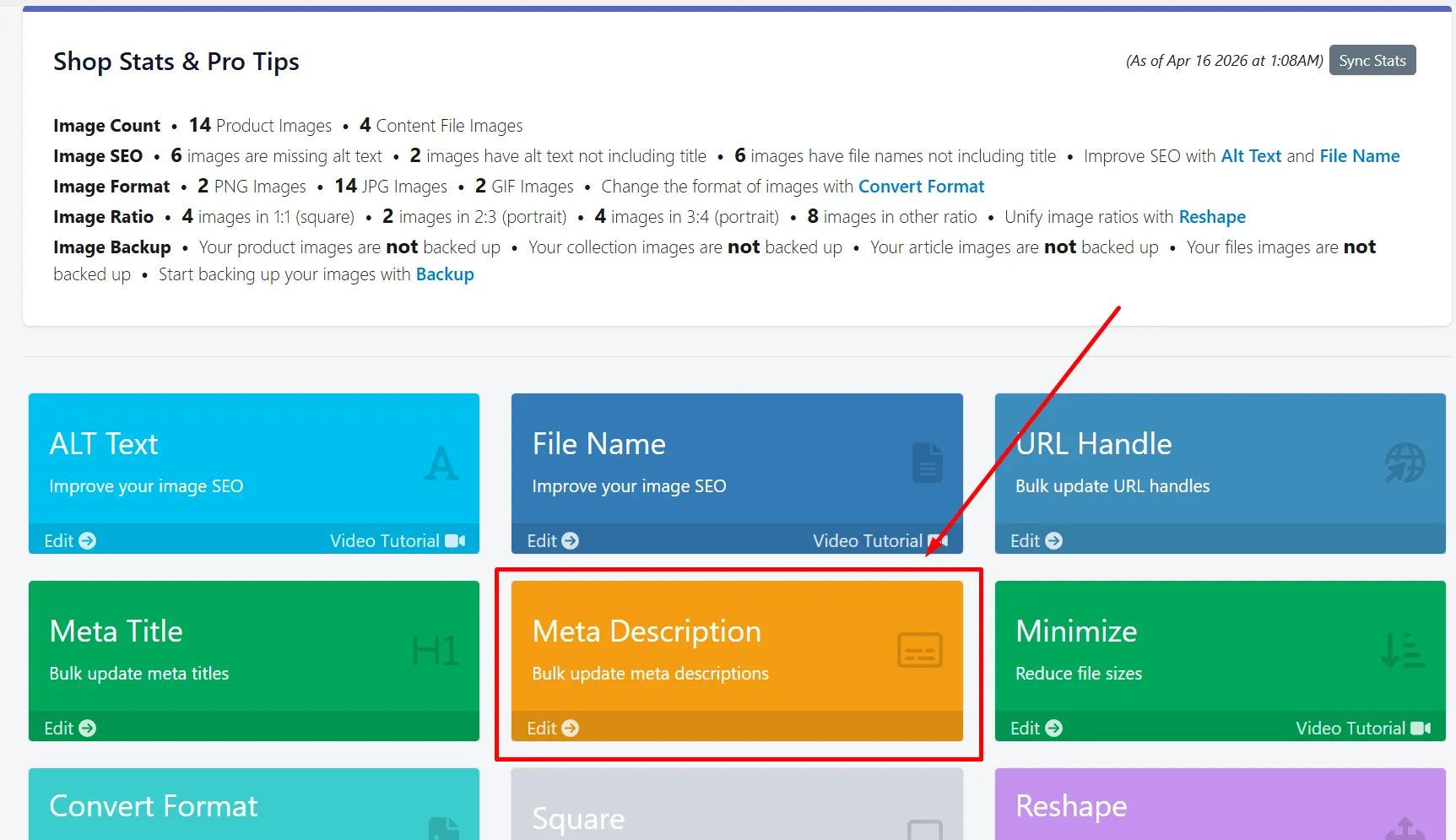Click the Edit arrow icon on Meta Description card
Image resolution: width=1456 pixels, height=840 pixels.
click(x=571, y=728)
